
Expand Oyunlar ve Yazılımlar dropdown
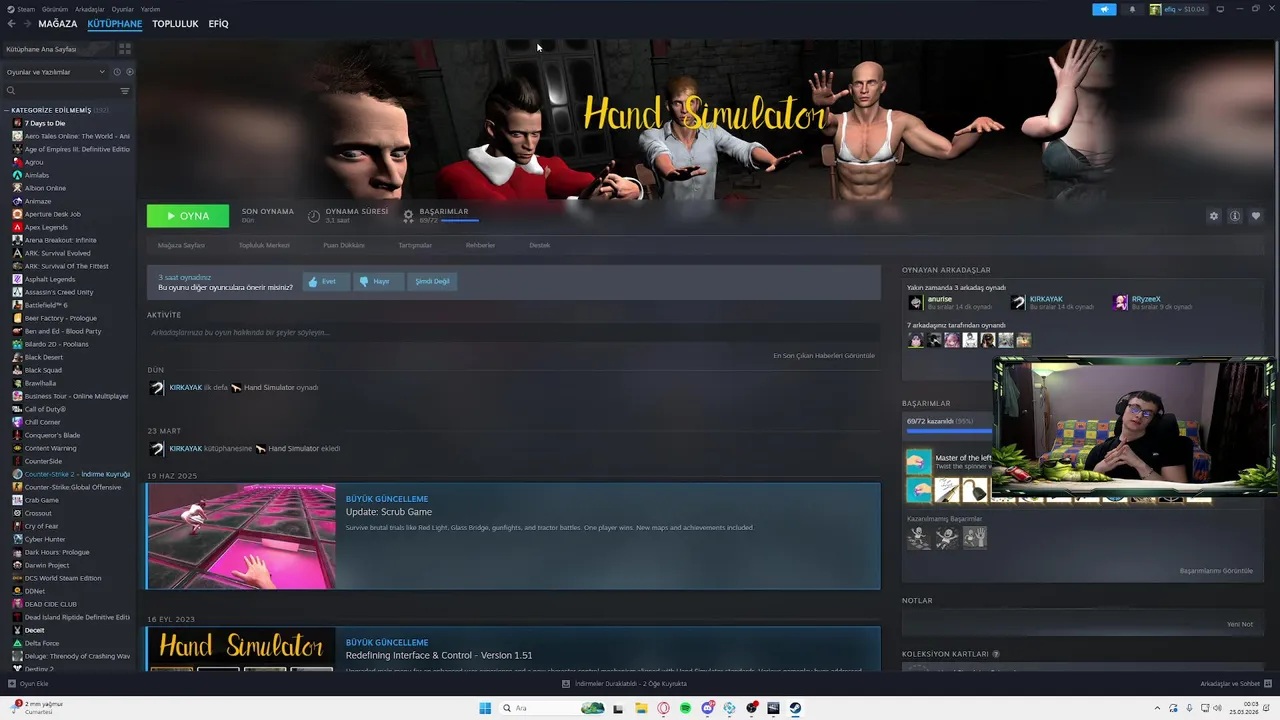(x=55, y=72)
